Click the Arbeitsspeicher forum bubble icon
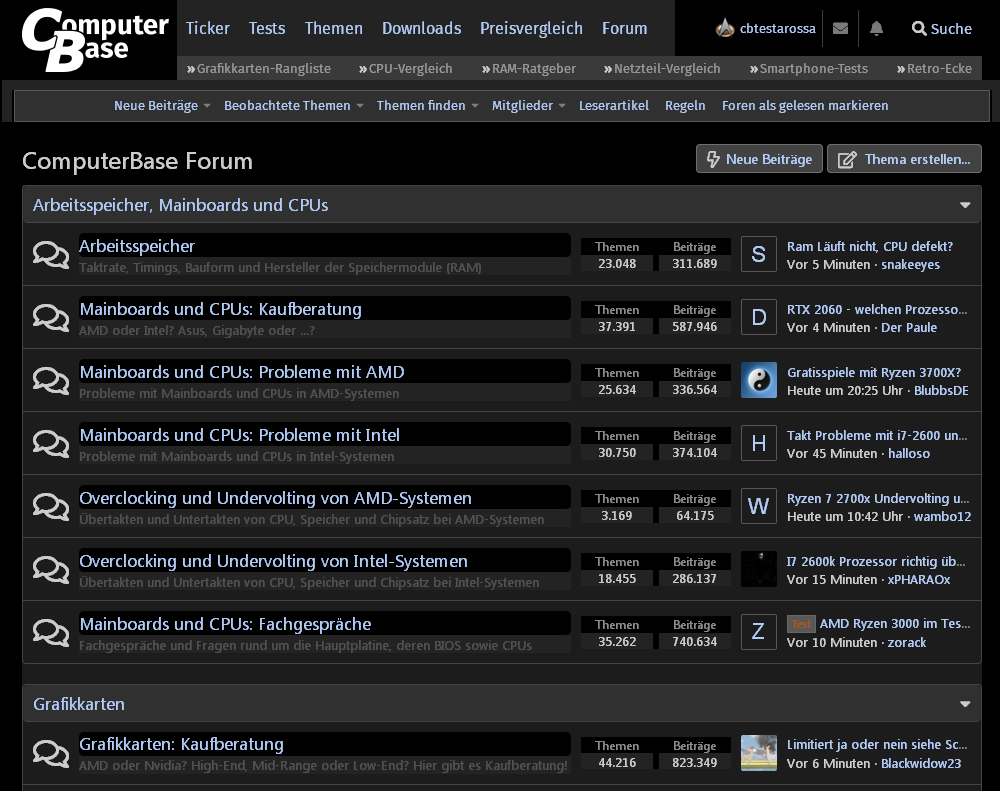Screen dimensions: 1000x791 51,255
